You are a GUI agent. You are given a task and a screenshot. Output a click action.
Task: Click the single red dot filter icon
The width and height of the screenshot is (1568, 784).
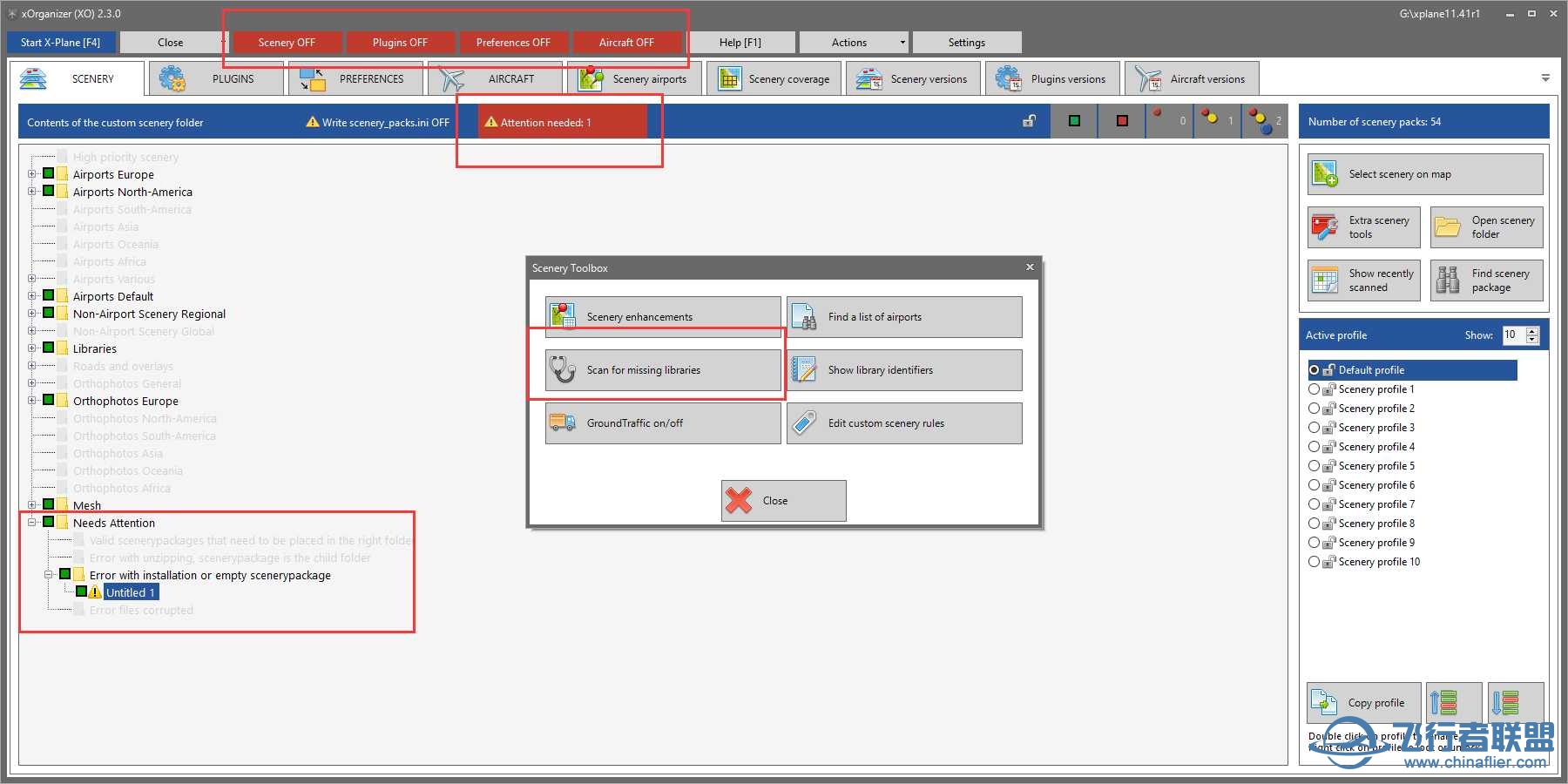point(1158,113)
